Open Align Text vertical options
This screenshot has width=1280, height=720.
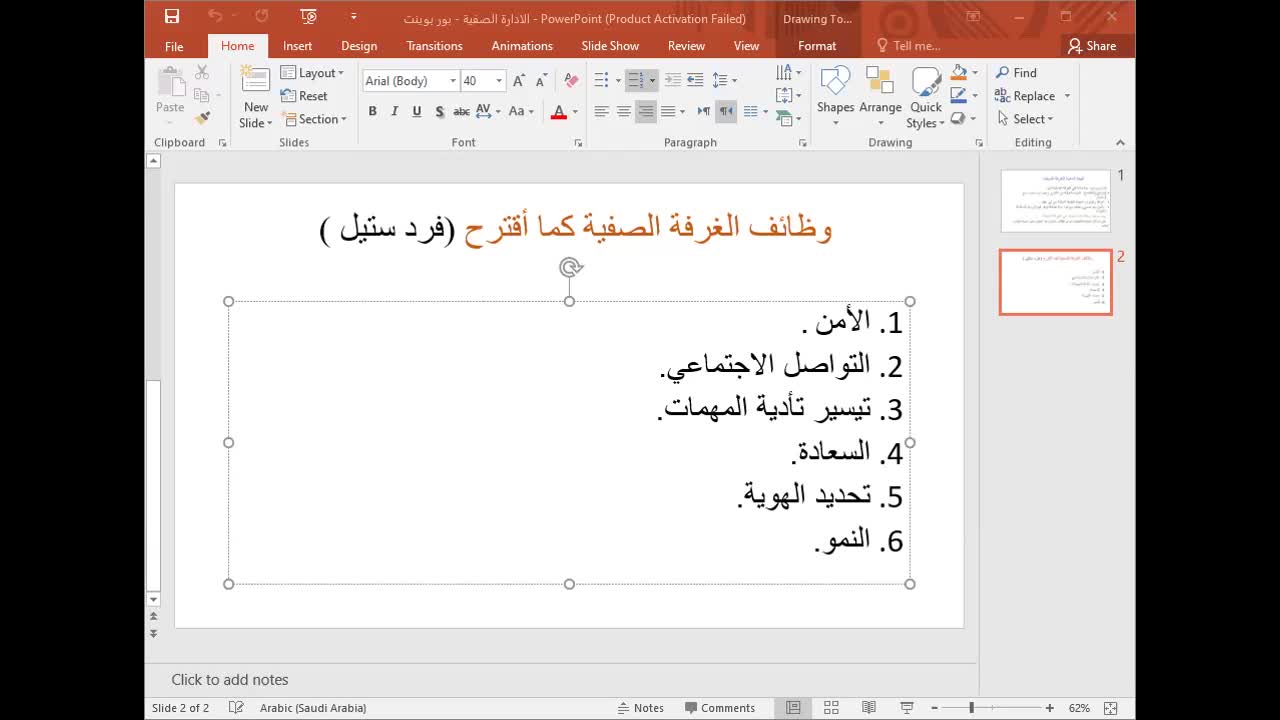point(789,95)
